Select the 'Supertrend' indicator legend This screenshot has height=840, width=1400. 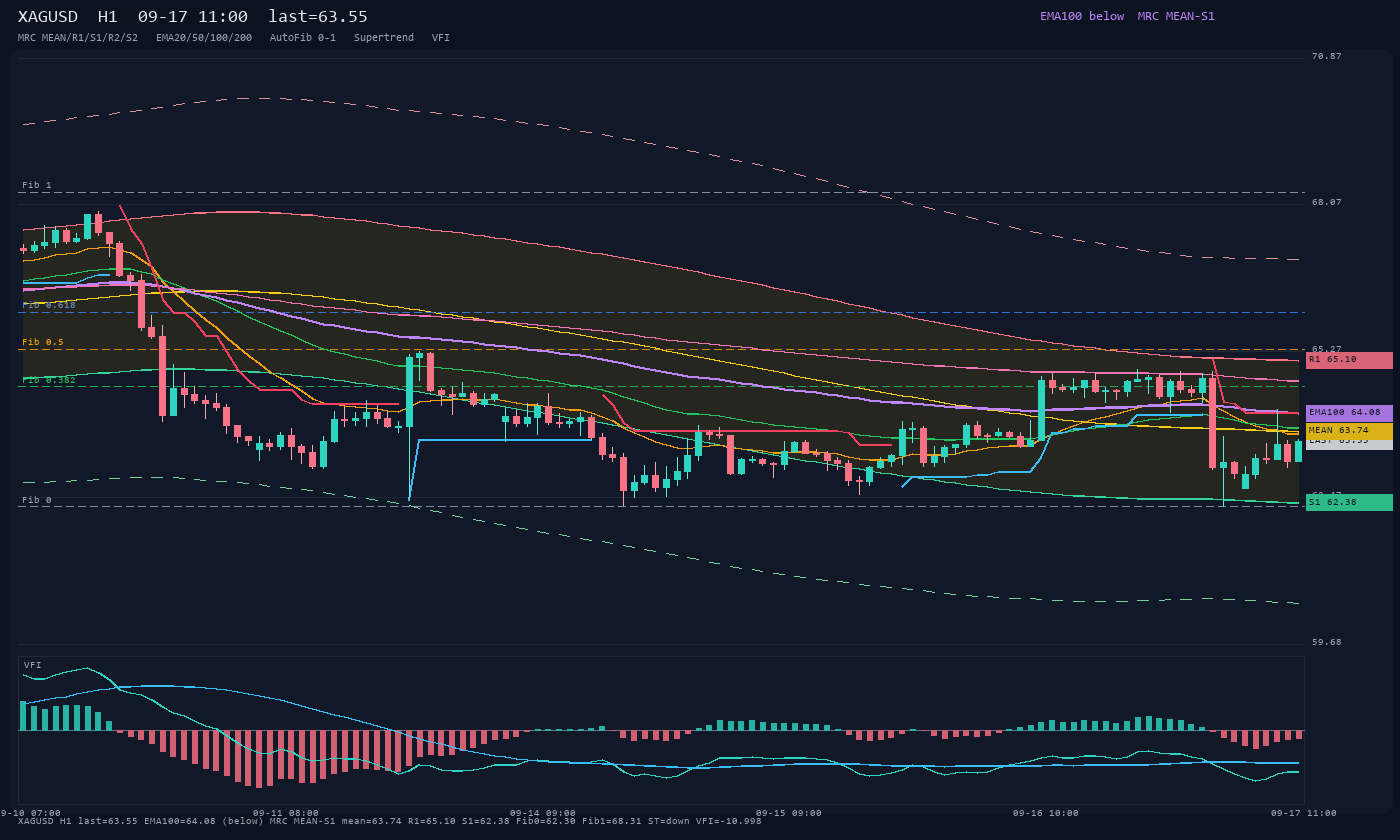tap(384, 38)
